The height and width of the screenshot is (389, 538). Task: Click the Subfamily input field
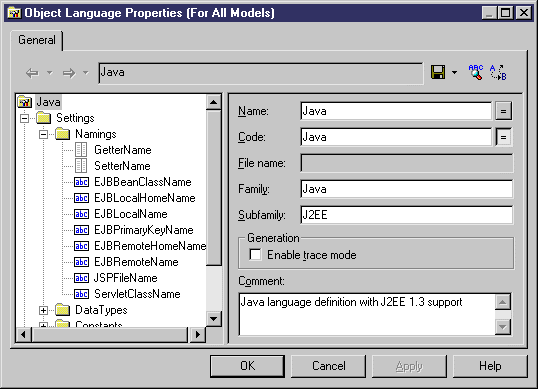coord(407,215)
